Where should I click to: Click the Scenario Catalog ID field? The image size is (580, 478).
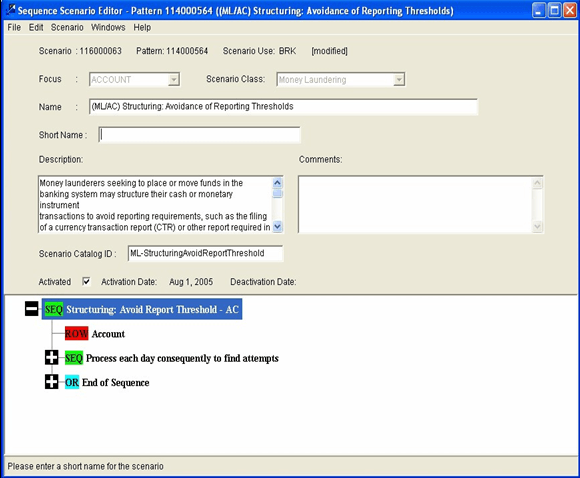click(x=205, y=253)
